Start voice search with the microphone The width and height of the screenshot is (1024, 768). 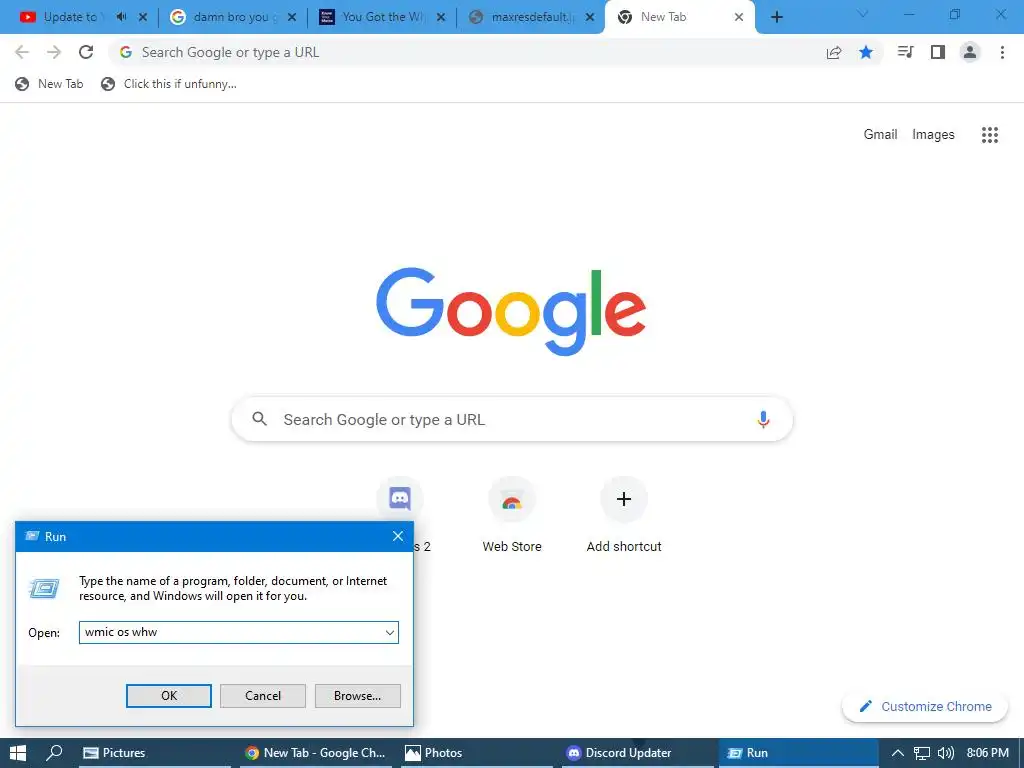[x=763, y=419]
